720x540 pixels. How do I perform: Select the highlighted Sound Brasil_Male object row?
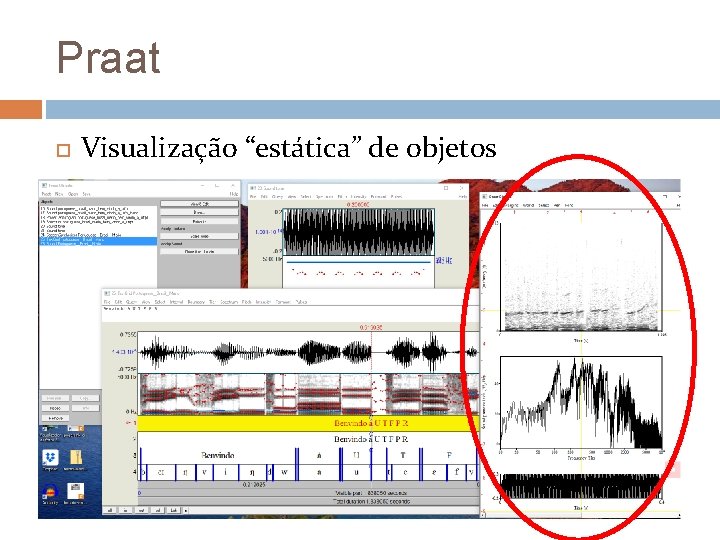coord(98,244)
